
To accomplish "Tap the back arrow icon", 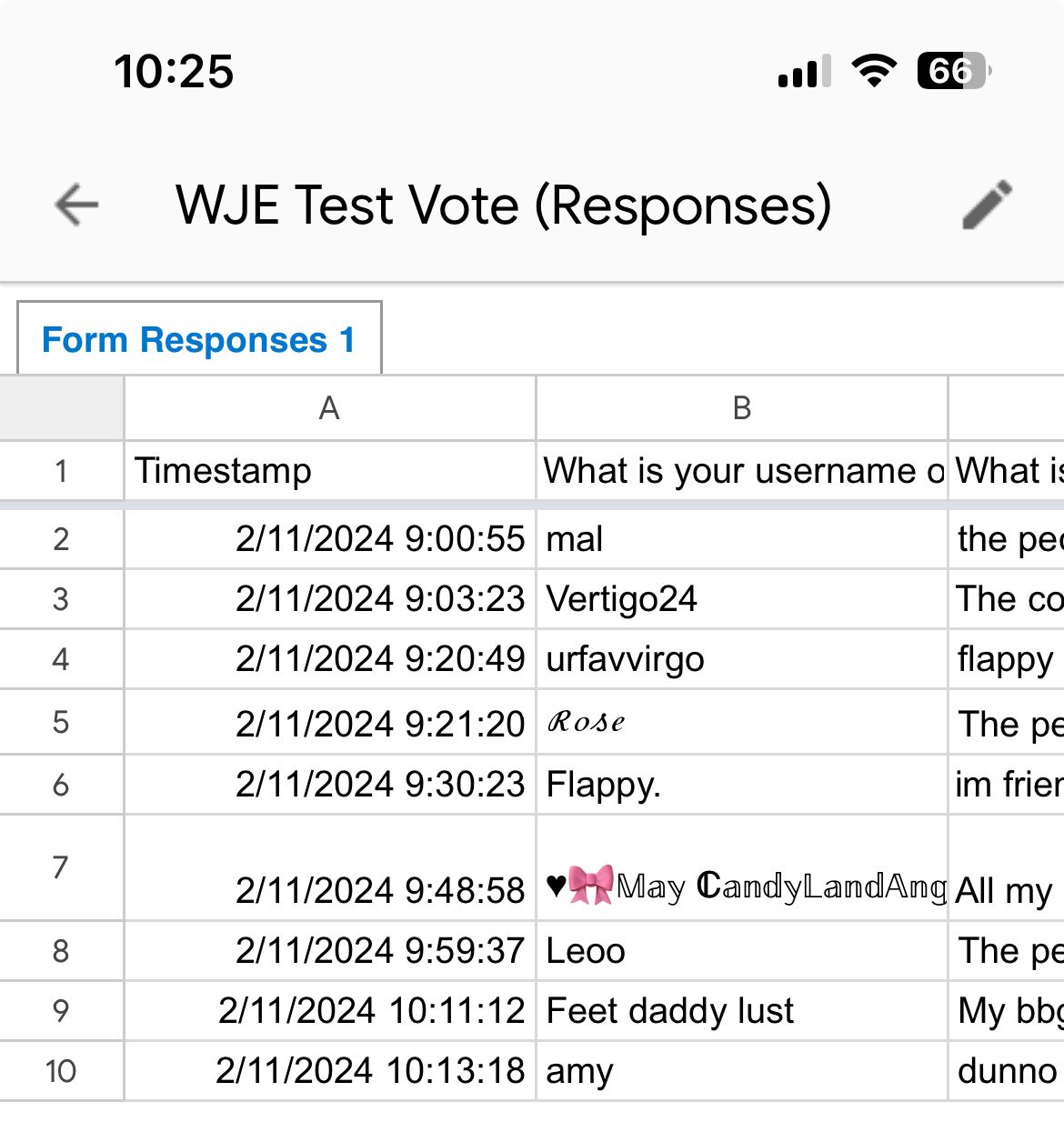I will (76, 205).
